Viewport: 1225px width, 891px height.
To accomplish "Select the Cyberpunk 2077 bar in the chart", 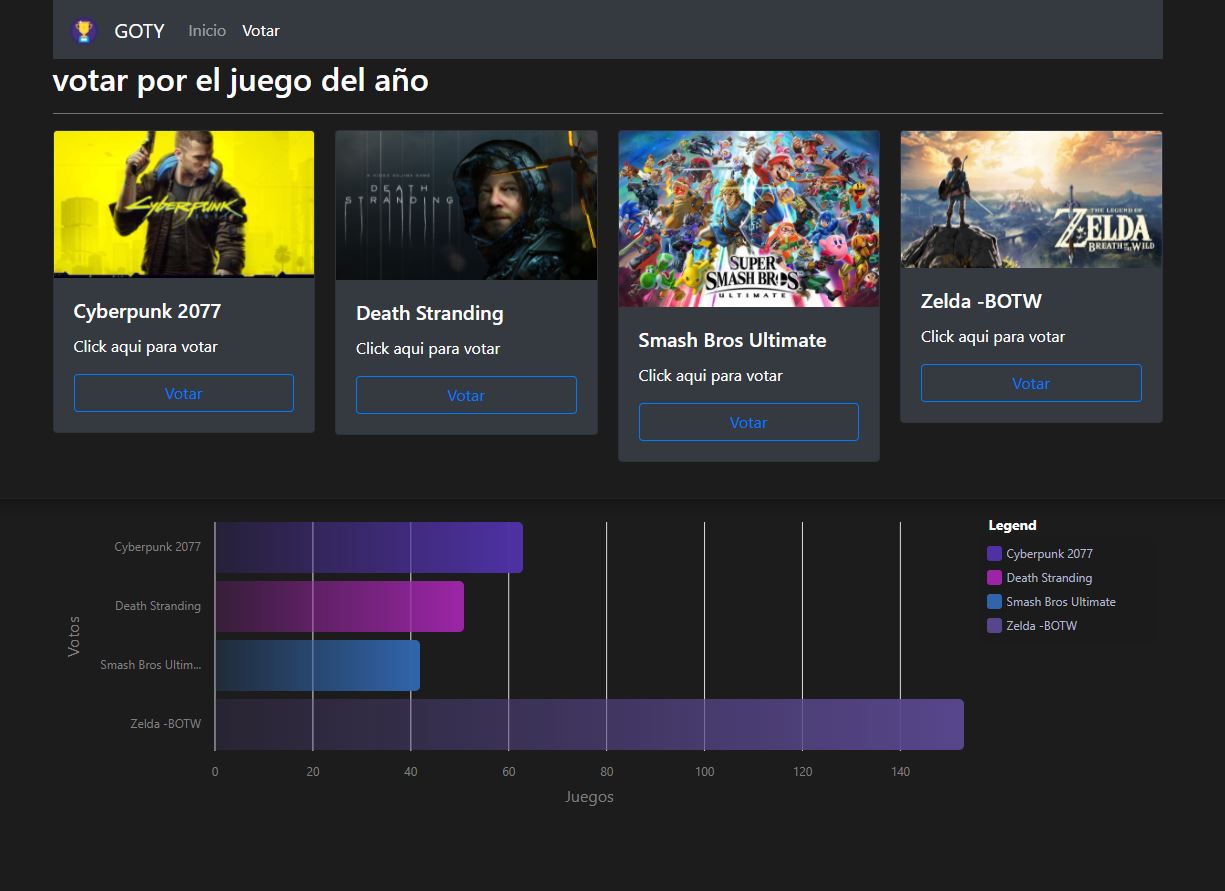I will coord(369,547).
